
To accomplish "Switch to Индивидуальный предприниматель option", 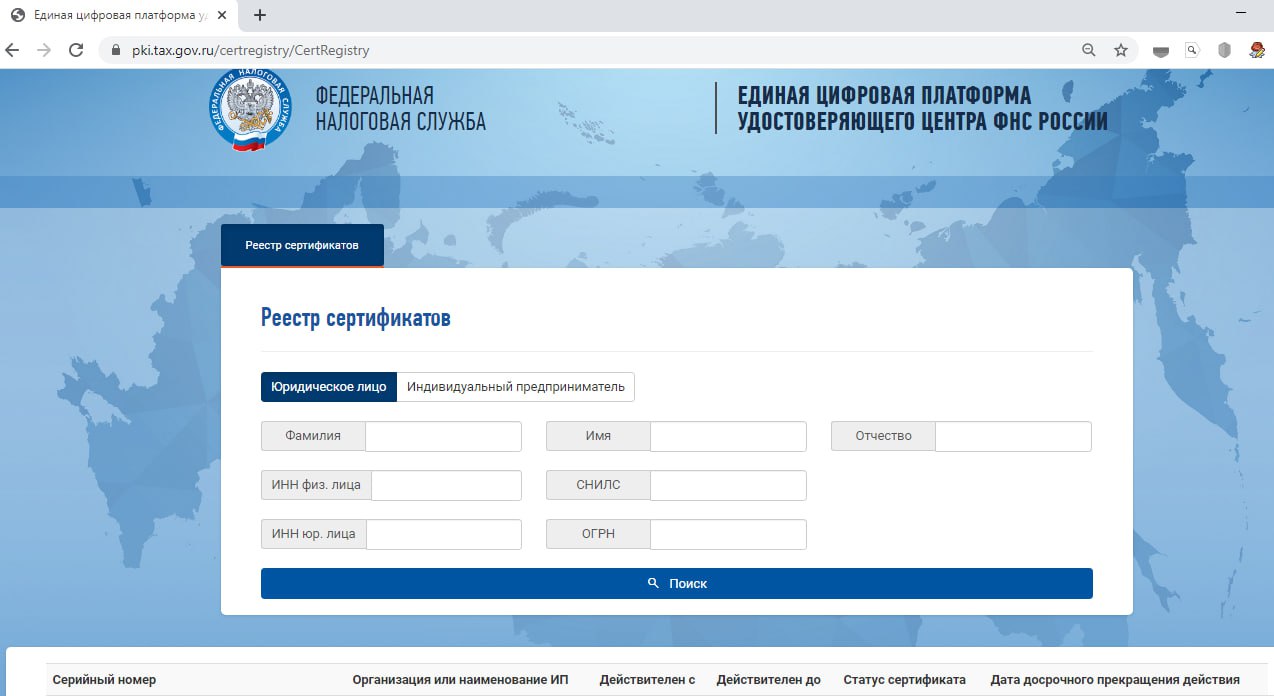I will (x=516, y=387).
